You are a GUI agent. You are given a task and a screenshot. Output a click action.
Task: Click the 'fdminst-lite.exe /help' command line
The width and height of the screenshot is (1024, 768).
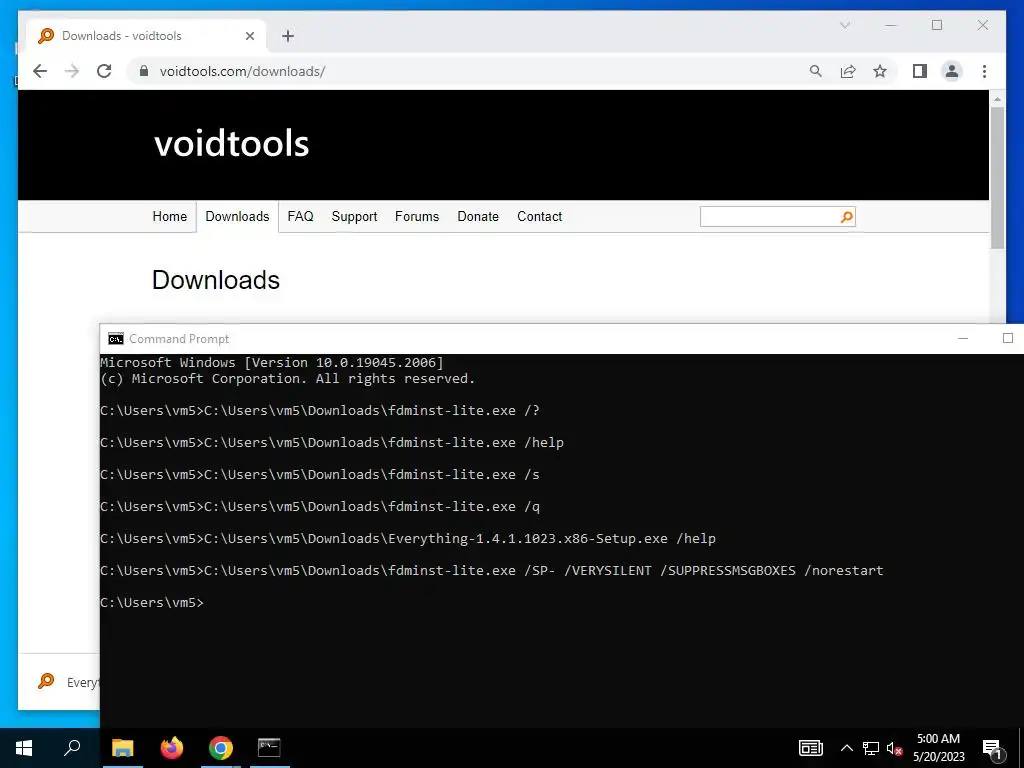click(x=332, y=443)
